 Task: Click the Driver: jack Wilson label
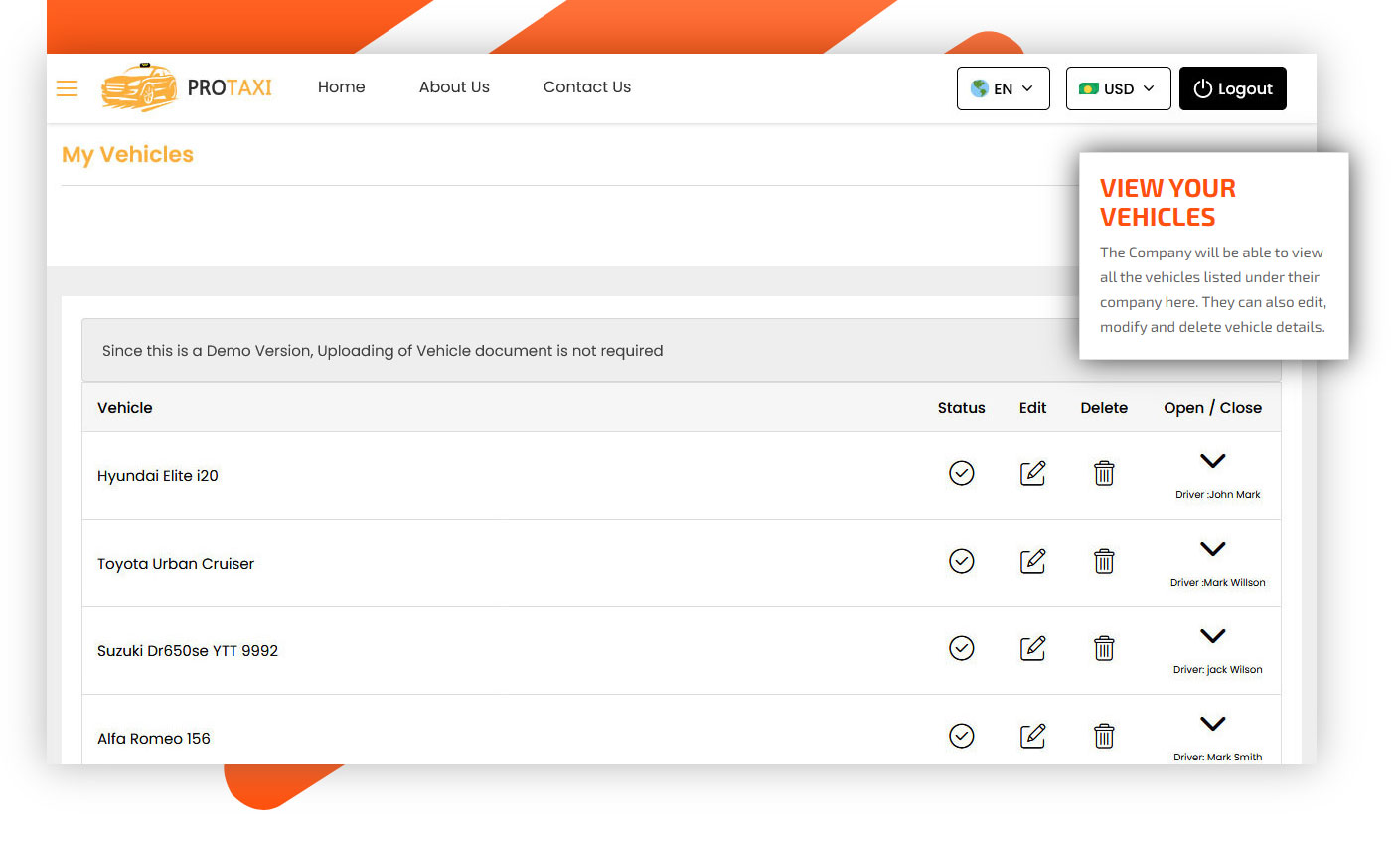point(1217,669)
